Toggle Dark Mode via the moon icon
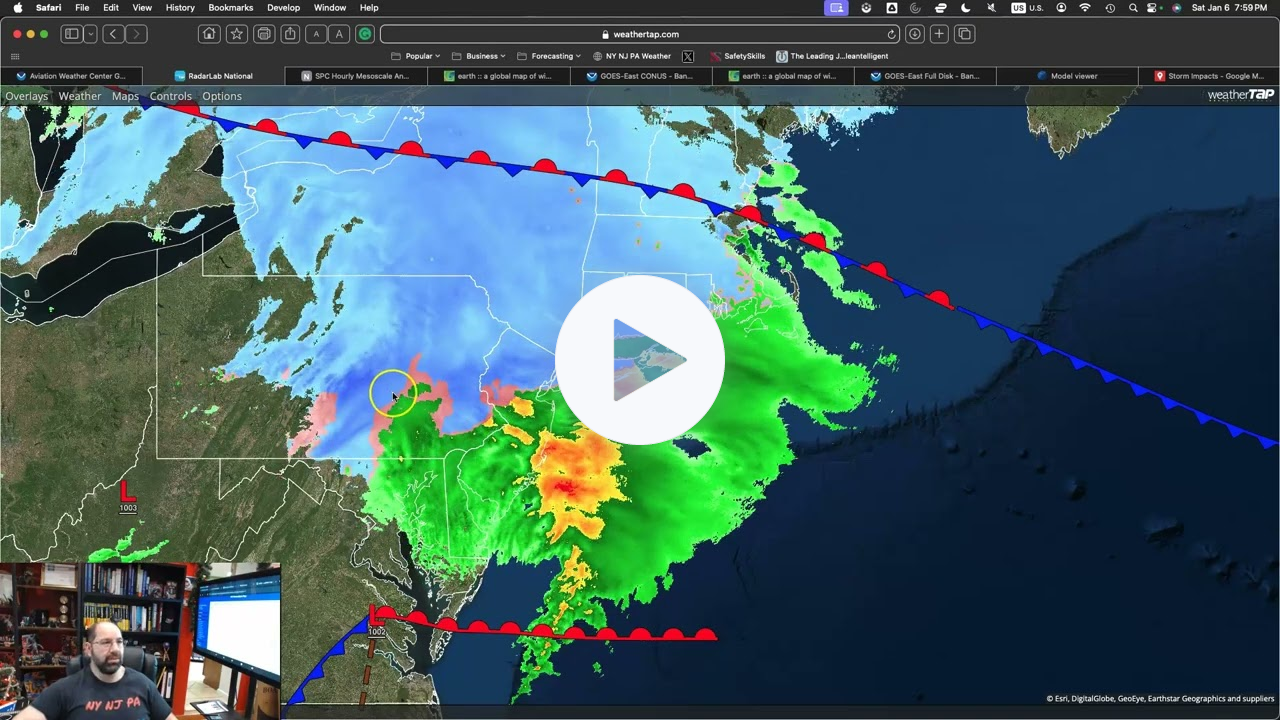Screen dimensions: 1280x720 tap(965, 8)
